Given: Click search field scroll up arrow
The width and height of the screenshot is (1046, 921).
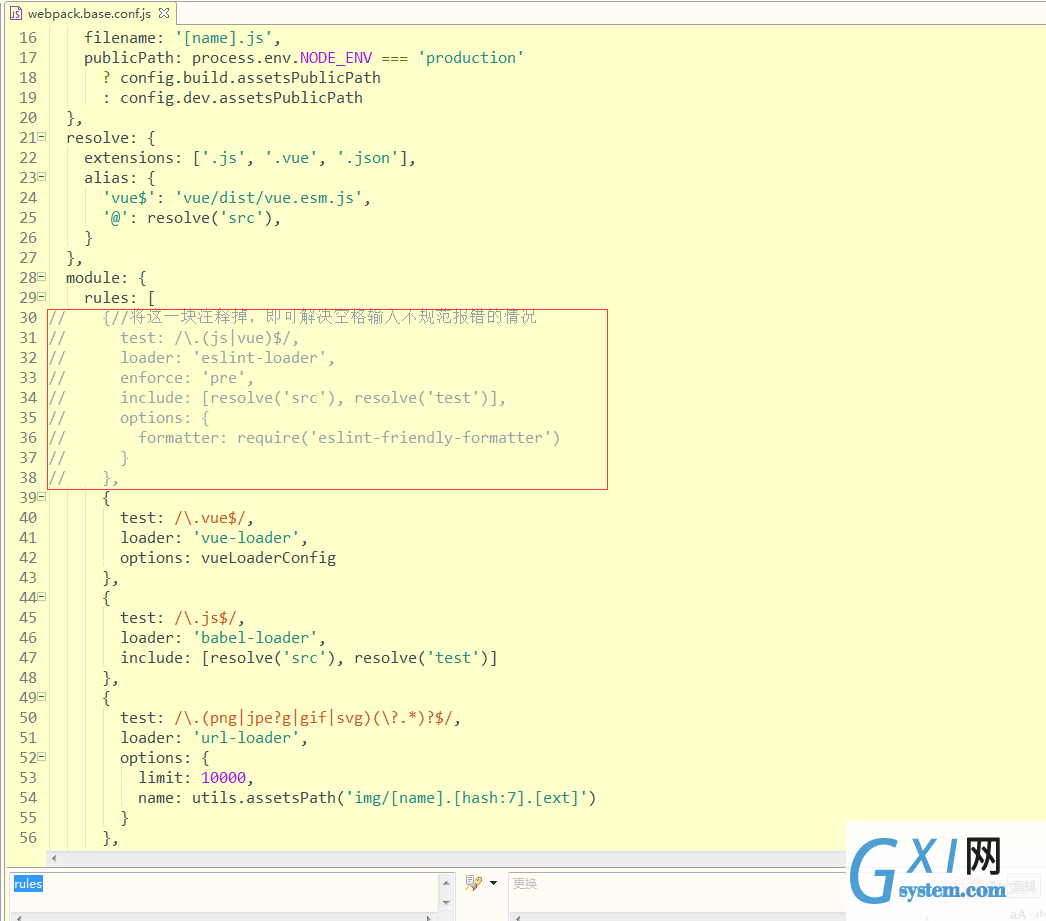Looking at the screenshot, I should (x=446, y=883).
